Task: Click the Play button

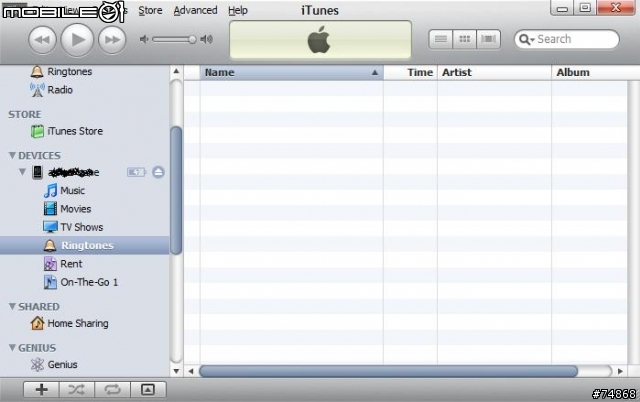Action: [77, 40]
